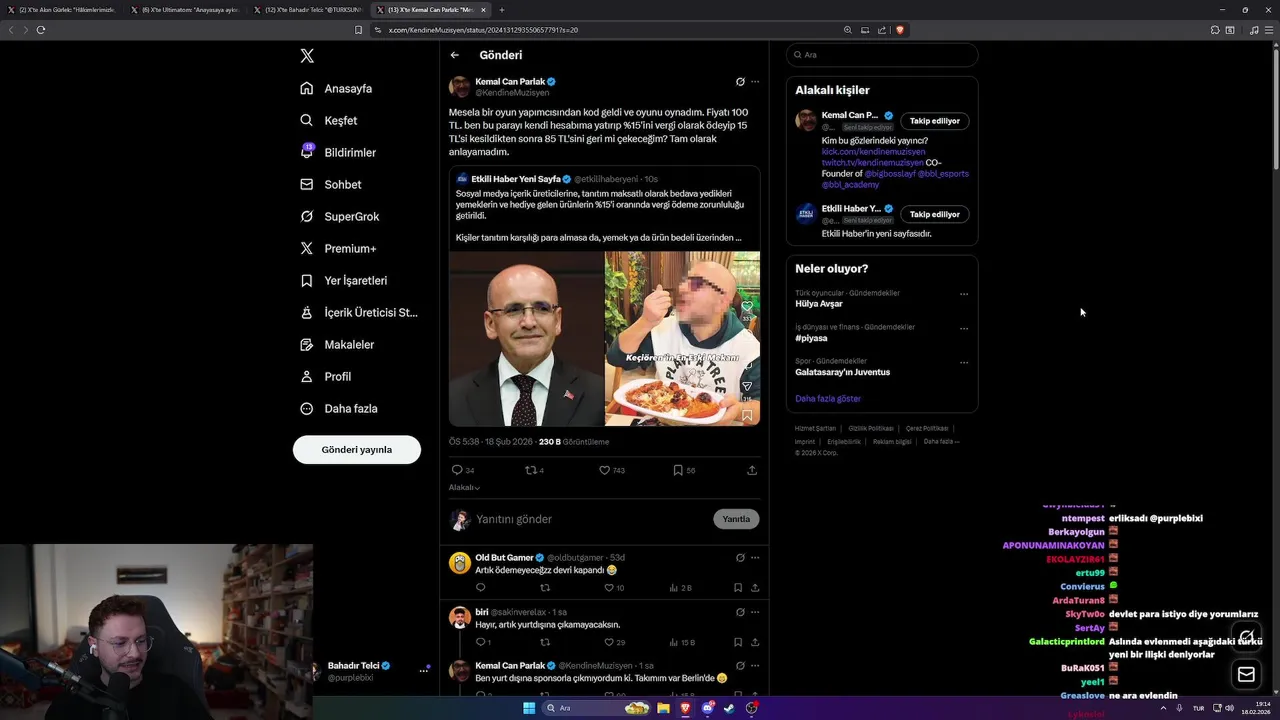Open Anasayfa from the X sidebar
The image size is (1280, 720).
336,88
